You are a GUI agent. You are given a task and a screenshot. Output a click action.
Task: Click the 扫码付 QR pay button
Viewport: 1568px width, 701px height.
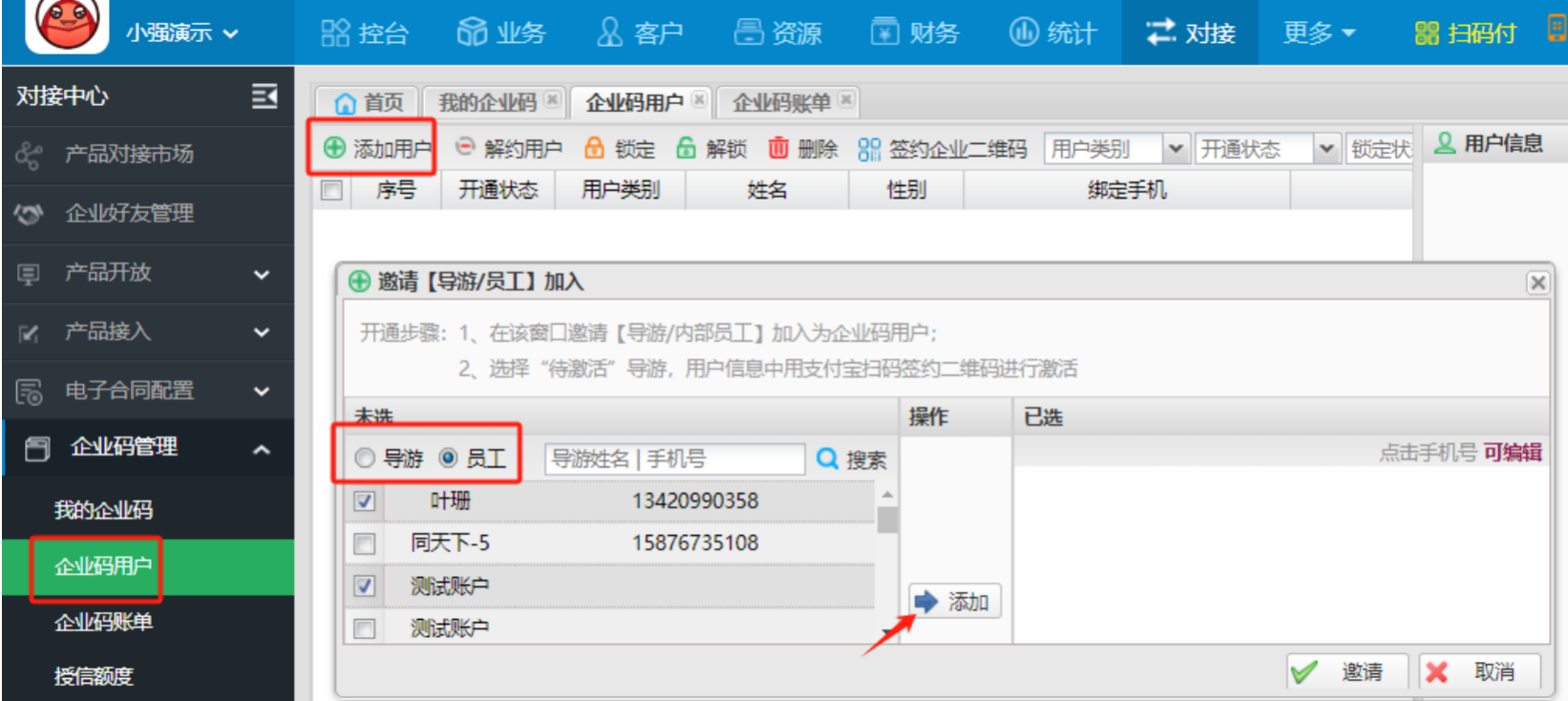(1465, 33)
